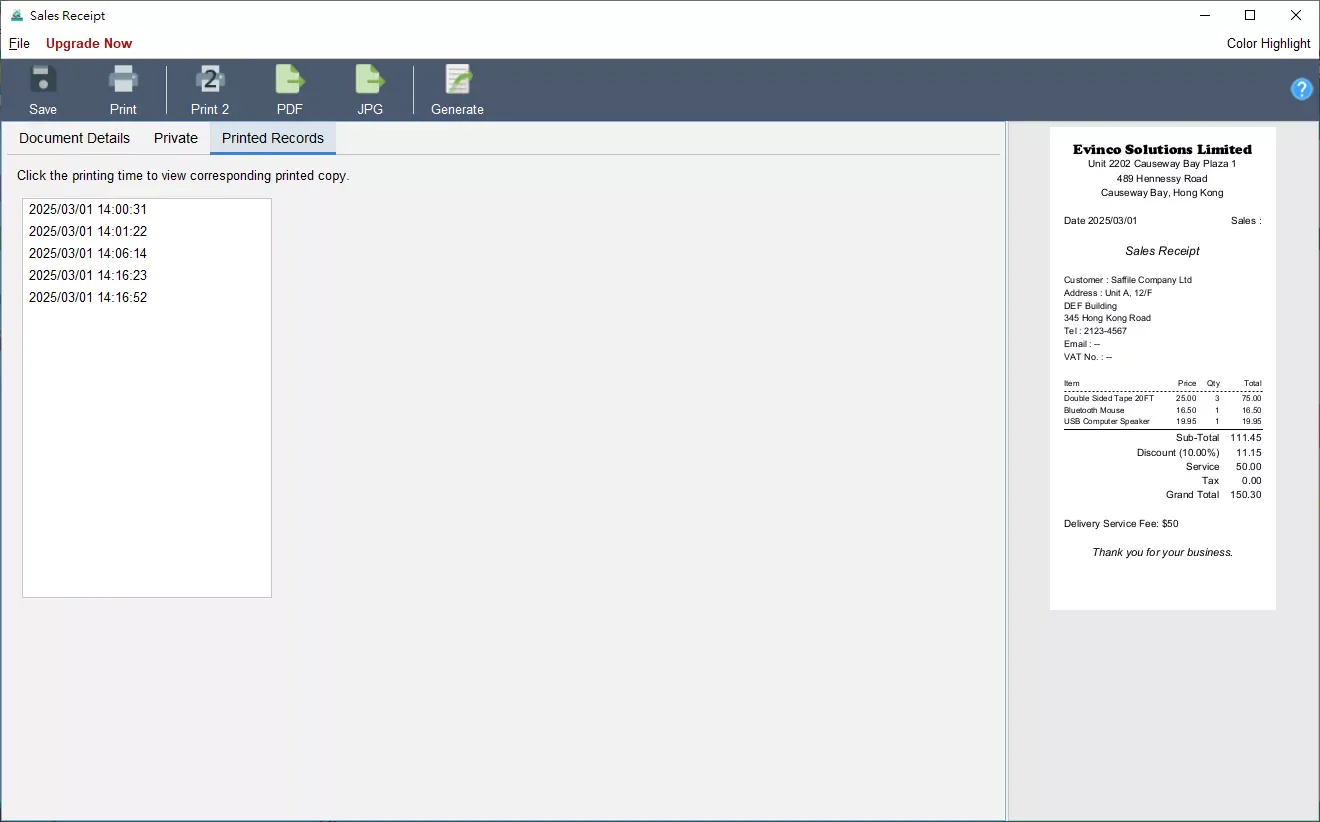The width and height of the screenshot is (1320, 822).
Task: Click the Sub-Total 111.45 line in preview
Action: coord(1219,438)
